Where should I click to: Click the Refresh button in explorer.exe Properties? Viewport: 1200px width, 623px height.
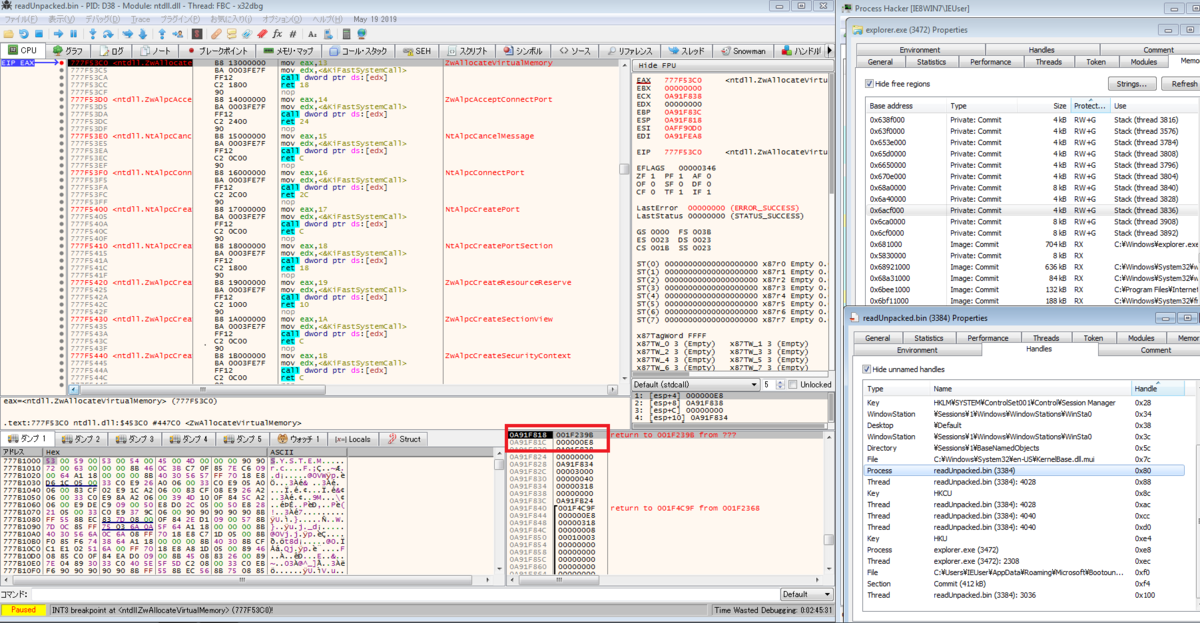pyautogui.click(x=1183, y=84)
